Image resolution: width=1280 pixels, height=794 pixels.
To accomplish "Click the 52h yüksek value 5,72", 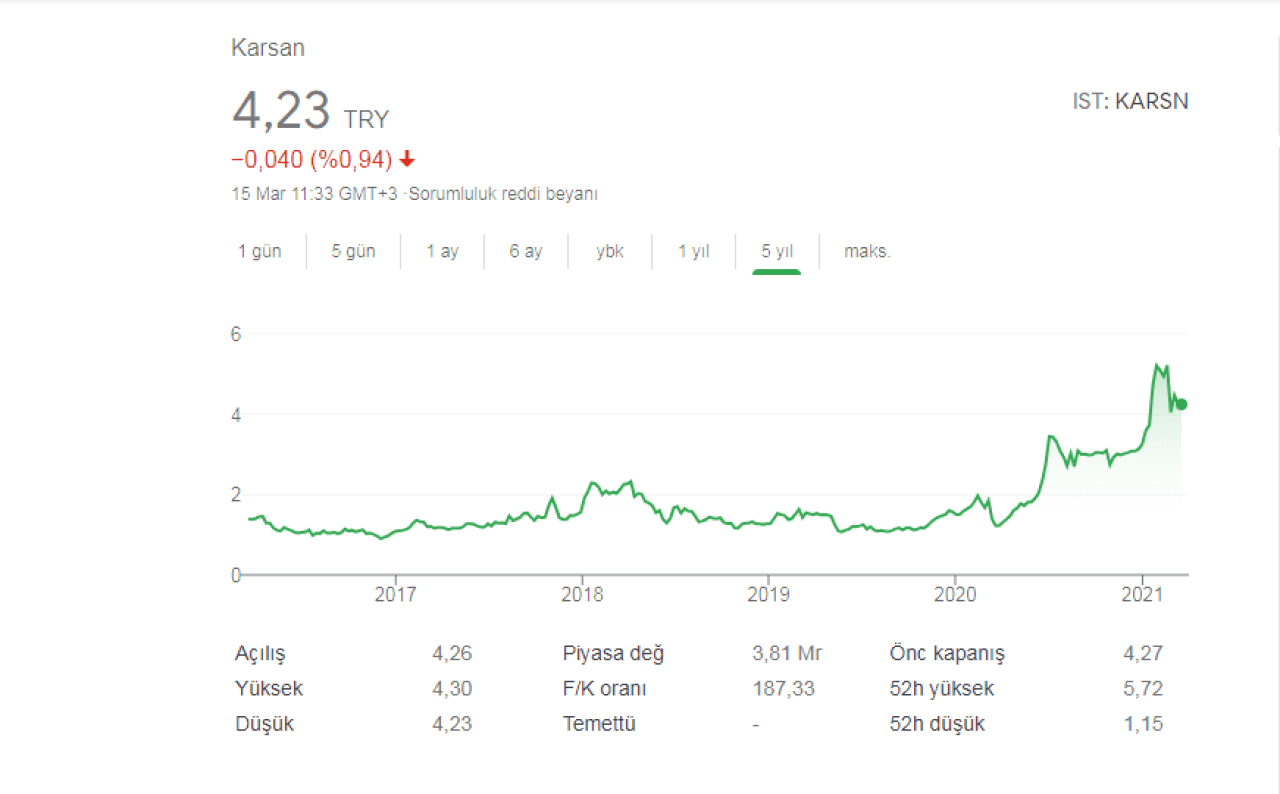I will [1143, 689].
